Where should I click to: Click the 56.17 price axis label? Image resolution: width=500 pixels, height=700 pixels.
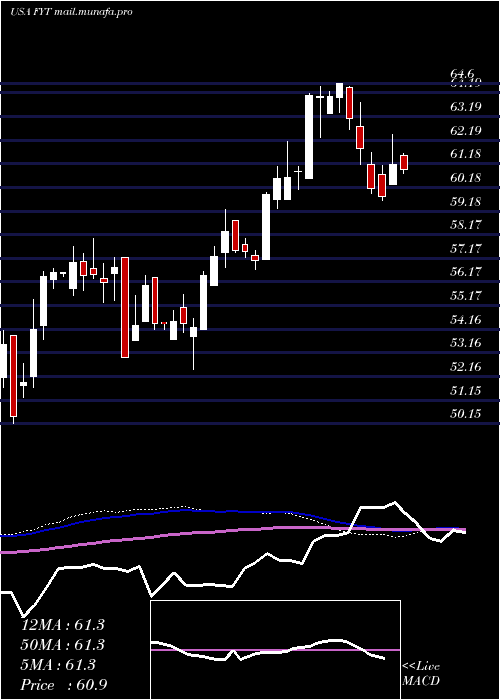pyautogui.click(x=466, y=272)
